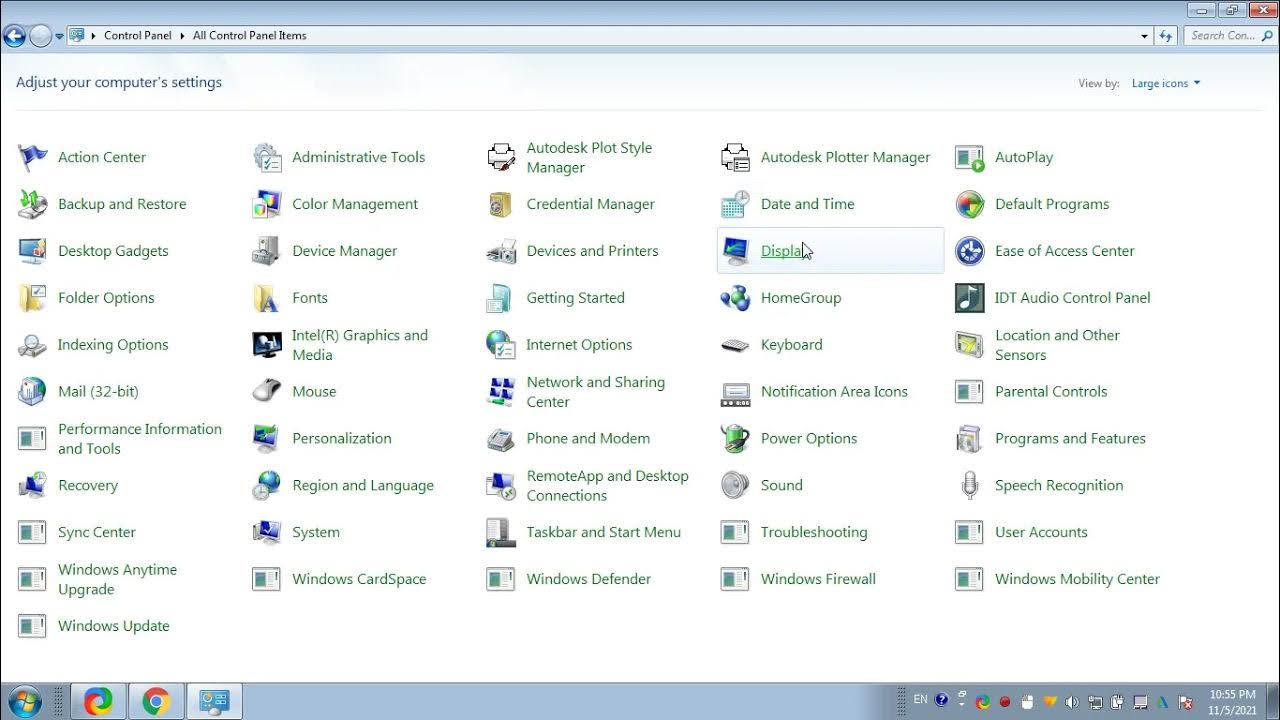
Task: Open the Programs and Features link
Action: coord(1070,439)
